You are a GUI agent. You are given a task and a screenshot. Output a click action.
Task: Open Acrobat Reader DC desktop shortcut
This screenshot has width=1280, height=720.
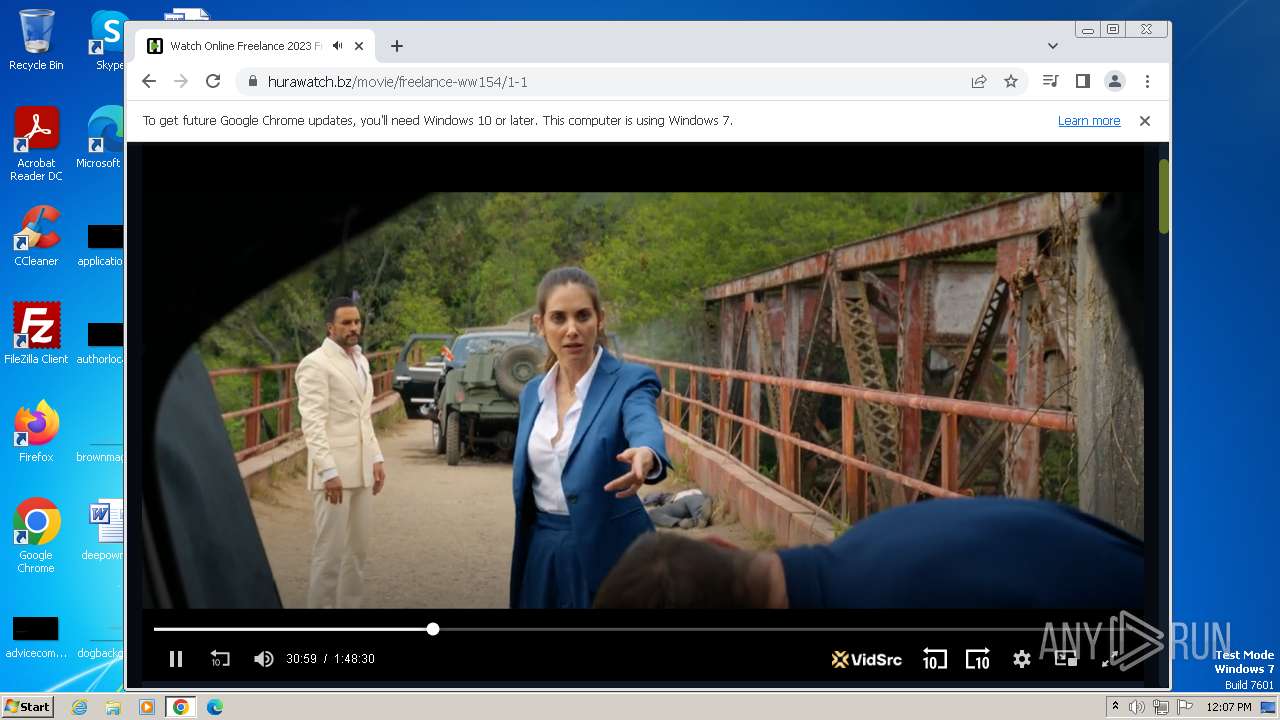click(36, 145)
